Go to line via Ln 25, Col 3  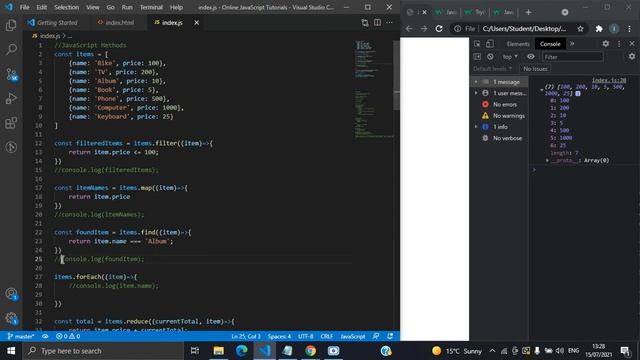(246, 336)
